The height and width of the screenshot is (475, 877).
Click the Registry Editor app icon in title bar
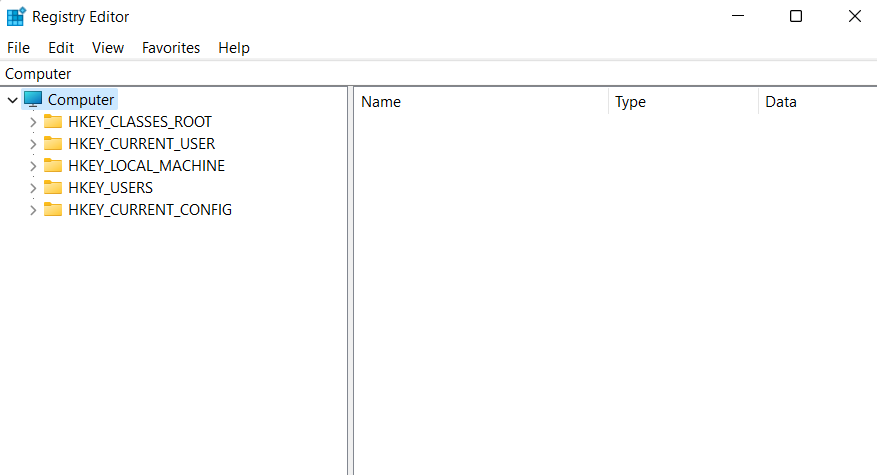(16, 17)
